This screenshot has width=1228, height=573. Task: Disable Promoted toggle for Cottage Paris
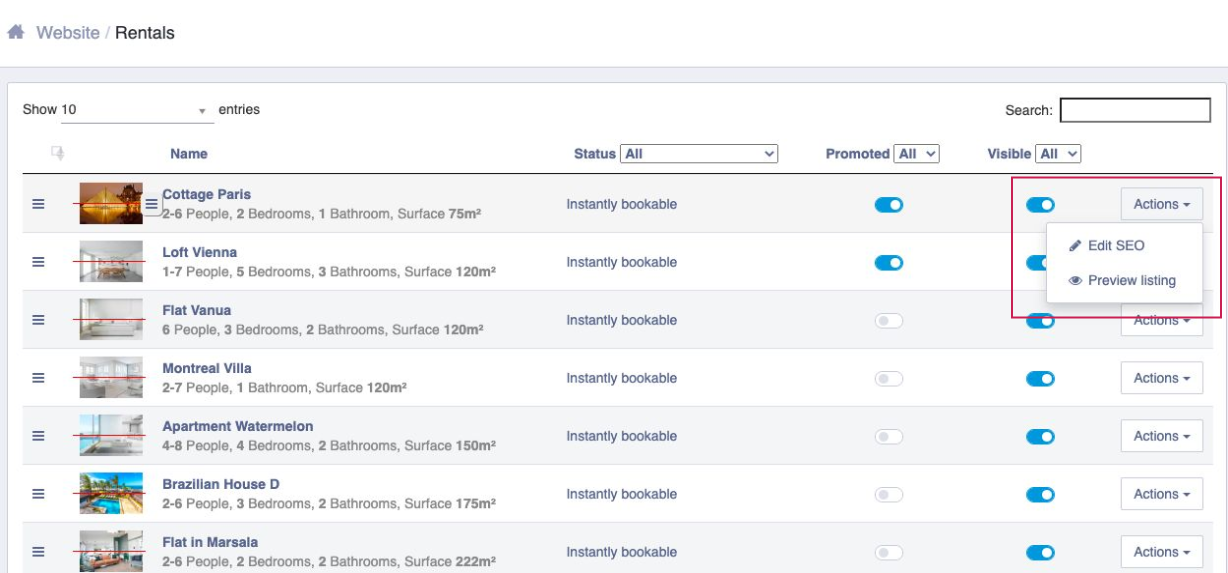point(888,204)
